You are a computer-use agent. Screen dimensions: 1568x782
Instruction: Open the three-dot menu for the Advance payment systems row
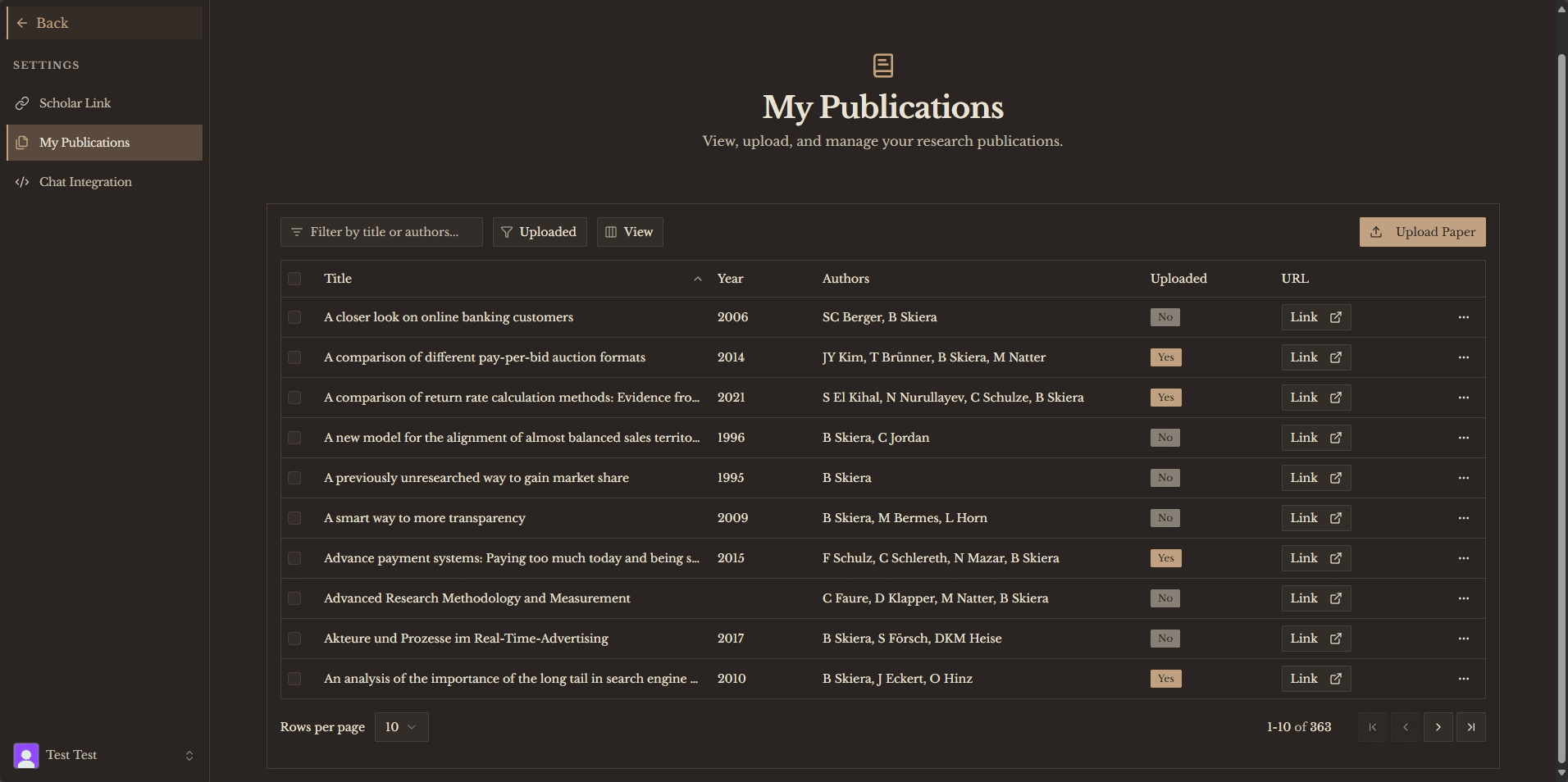[1464, 558]
